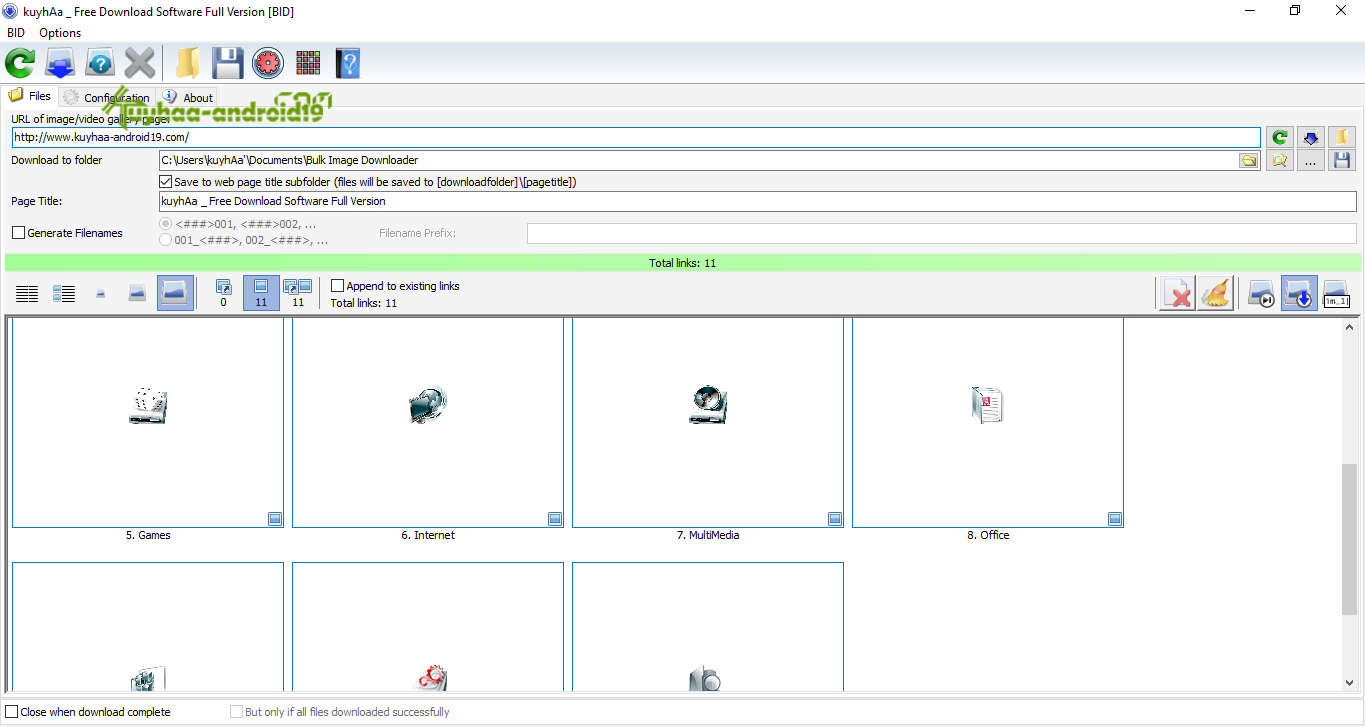Click the red X document remove icon
The width and height of the screenshot is (1365, 727).
click(1178, 294)
